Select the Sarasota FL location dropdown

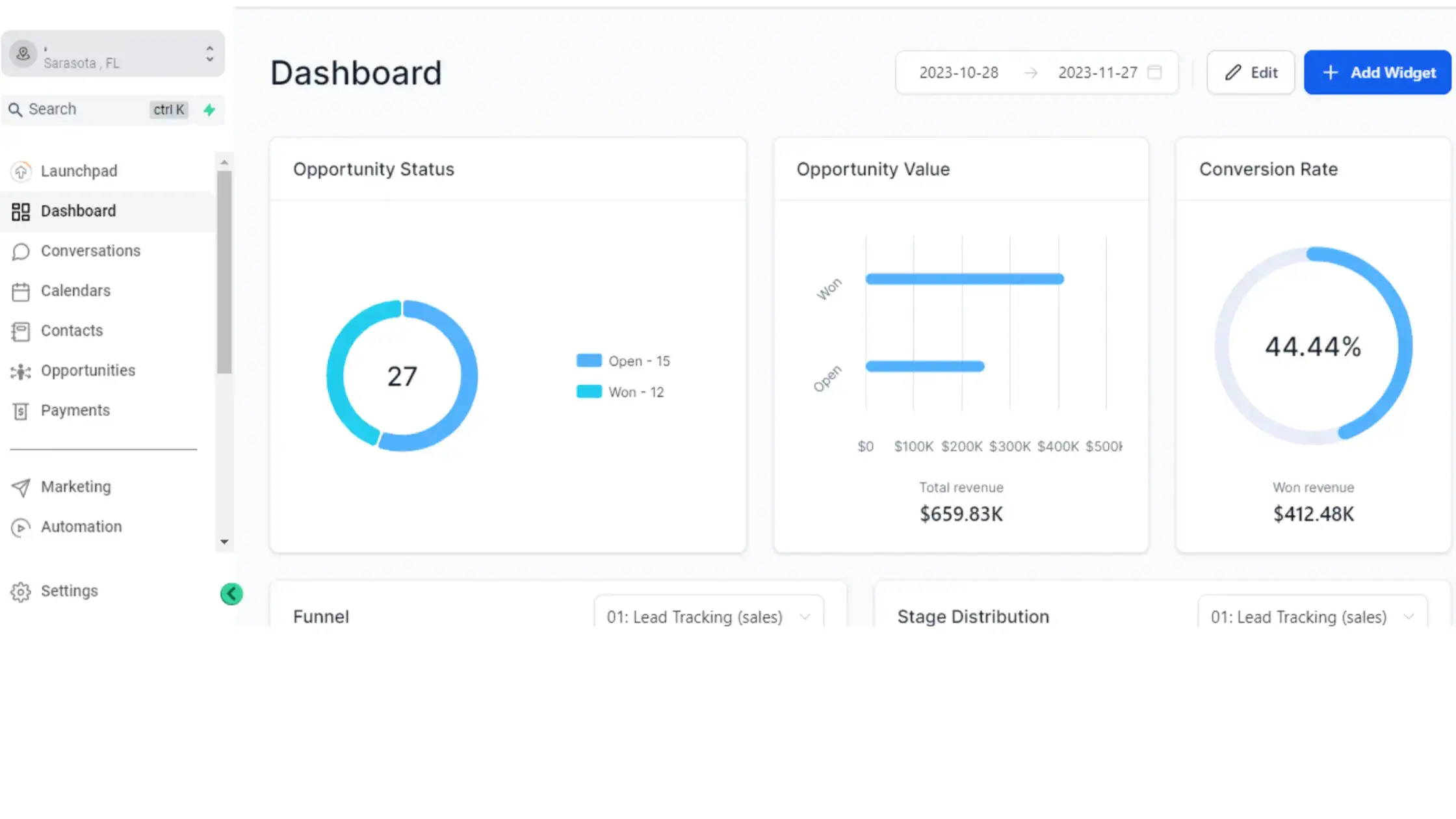113,56
